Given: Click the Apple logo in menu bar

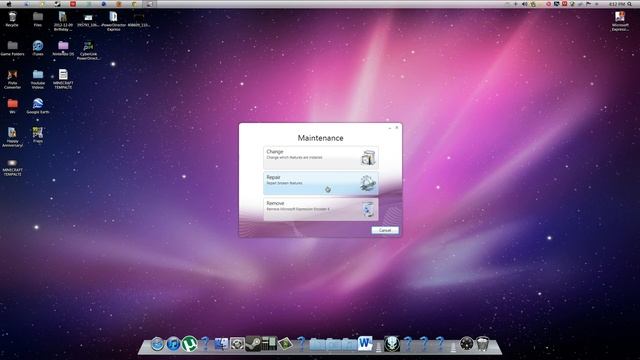Looking at the screenshot, I should point(9,4).
